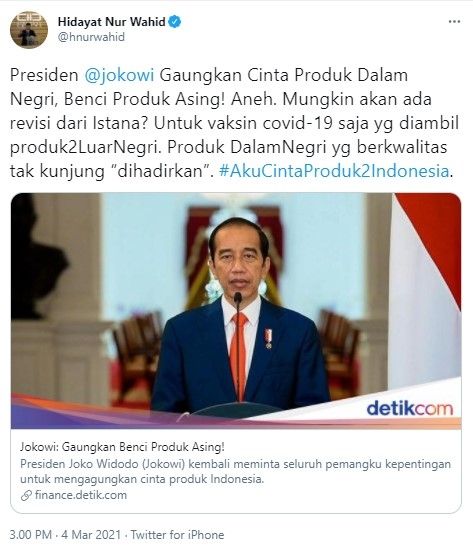Viewport: 473px width, 555px height.
Task: Follow the @jokowi mention in the tweet
Action: point(119,75)
